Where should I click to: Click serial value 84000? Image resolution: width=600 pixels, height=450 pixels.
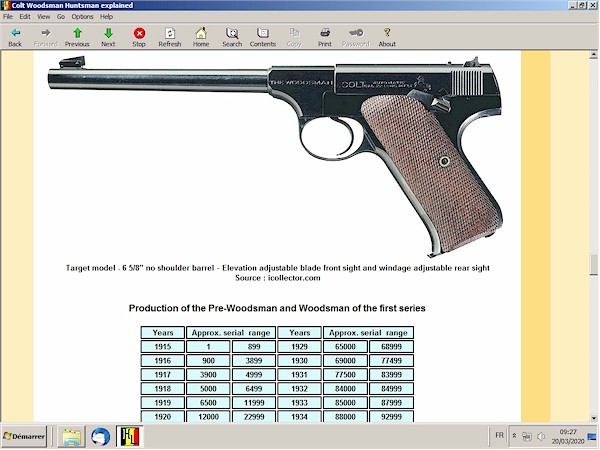[x=345, y=389]
